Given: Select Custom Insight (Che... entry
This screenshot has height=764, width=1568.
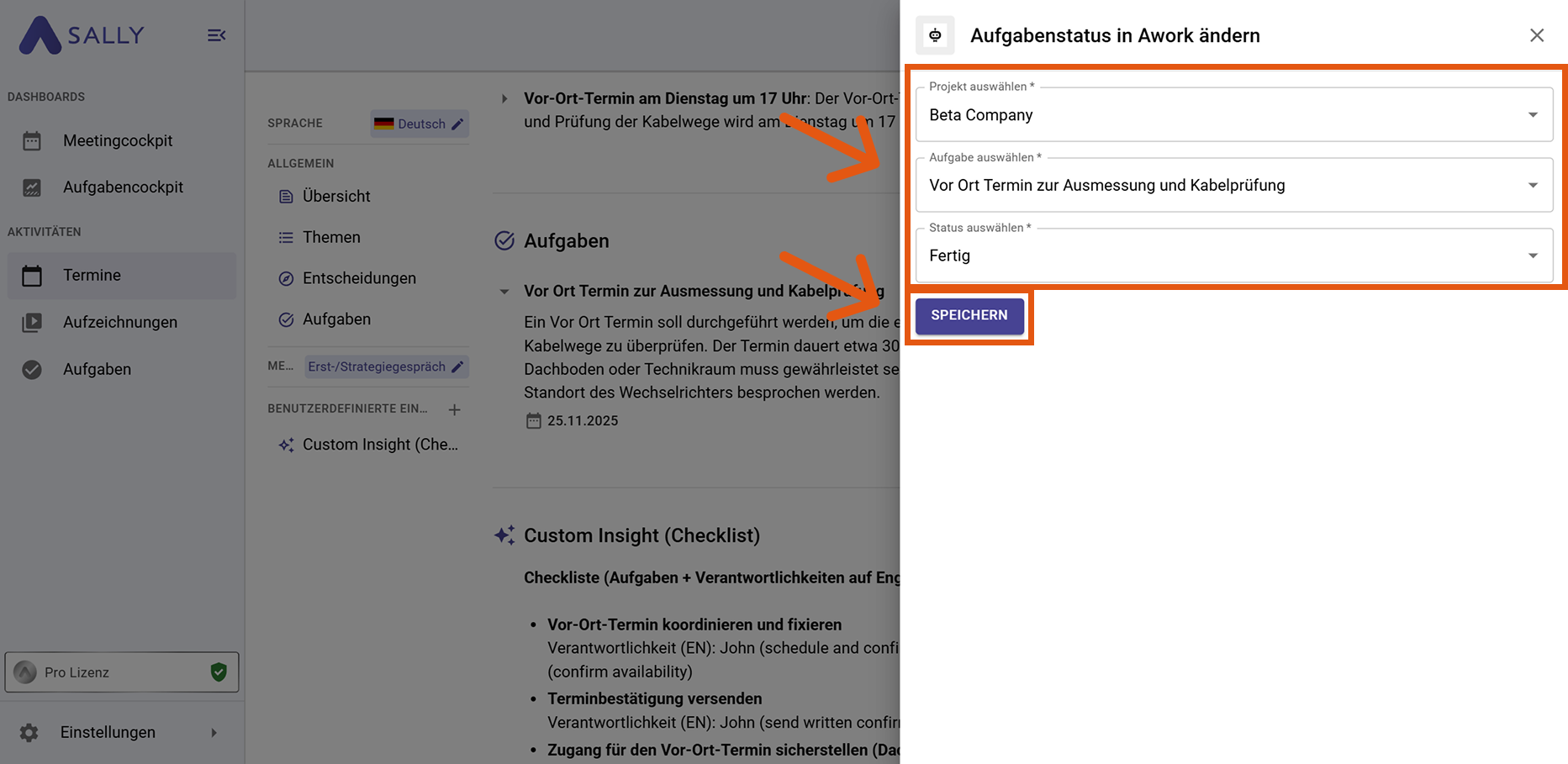Looking at the screenshot, I should [379, 445].
